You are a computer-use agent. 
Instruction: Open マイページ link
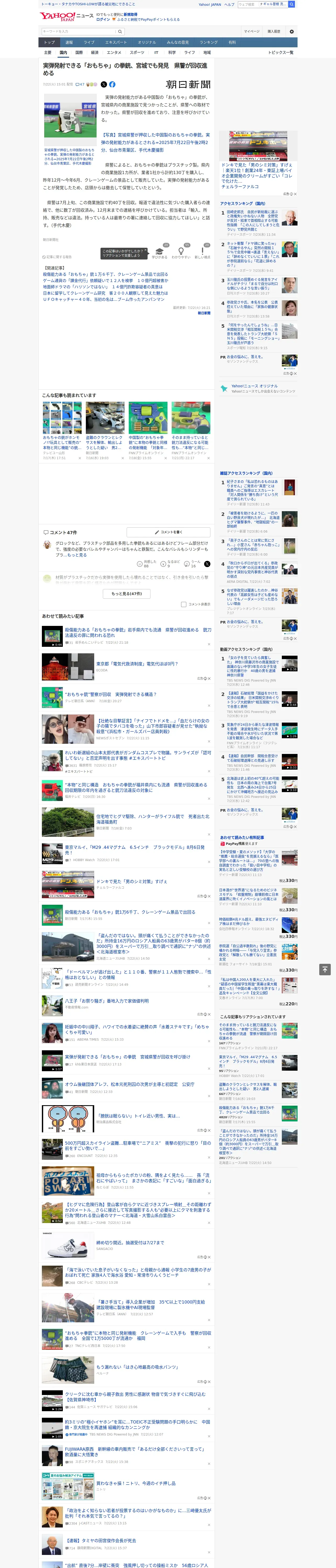click(x=251, y=32)
